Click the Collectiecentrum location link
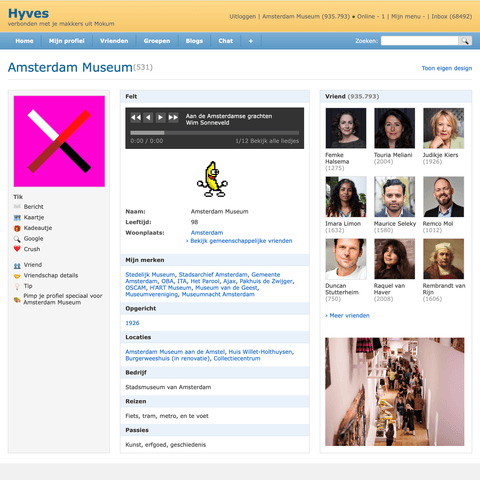480x480 pixels. [237, 358]
